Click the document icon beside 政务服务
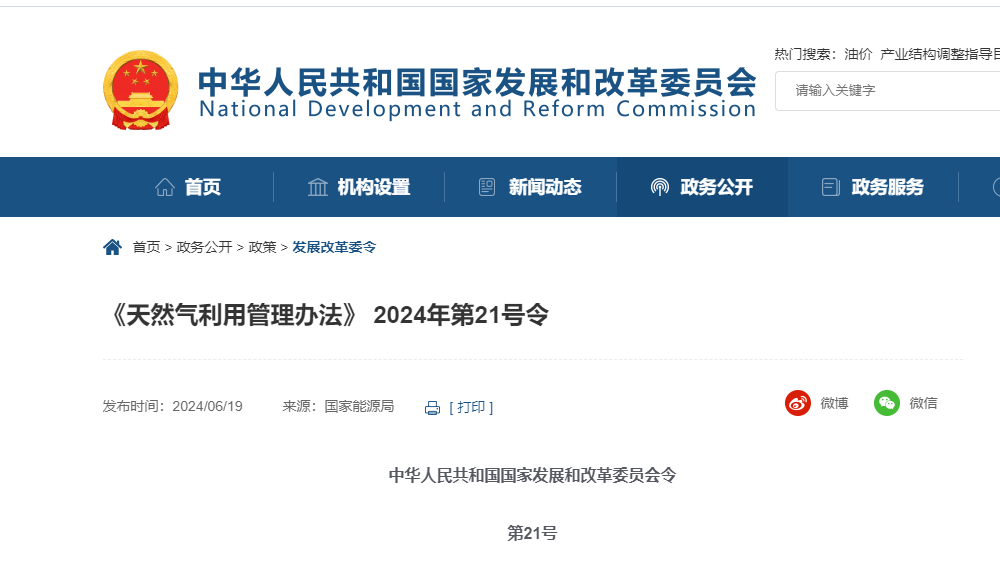This screenshot has height=564, width=1000. 830,187
